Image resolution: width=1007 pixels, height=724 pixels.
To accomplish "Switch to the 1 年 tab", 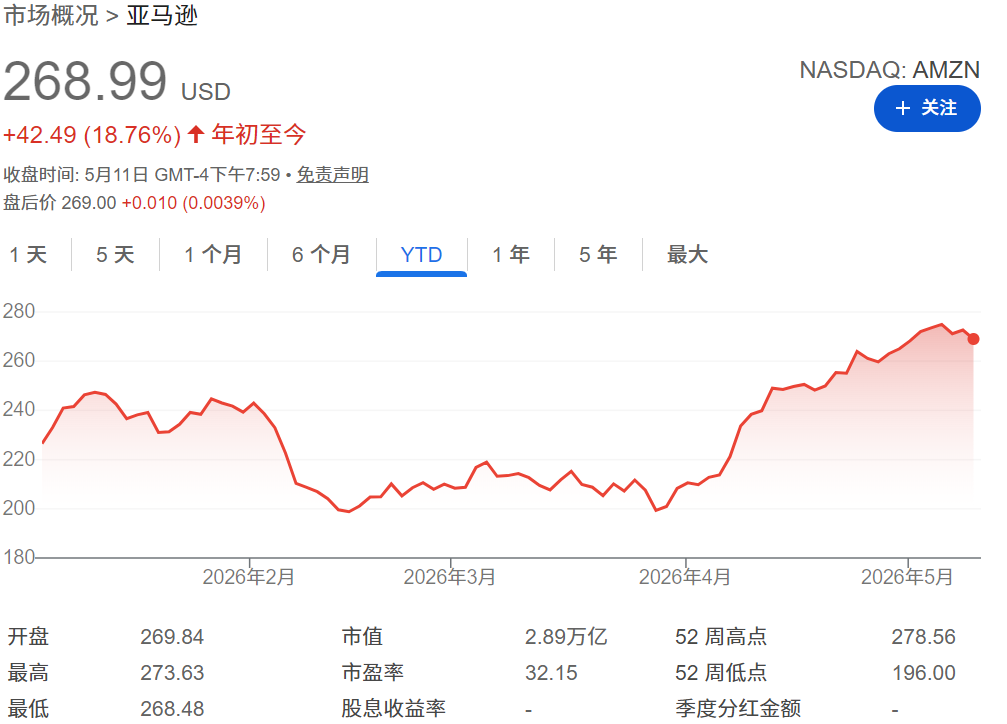I will tap(511, 255).
